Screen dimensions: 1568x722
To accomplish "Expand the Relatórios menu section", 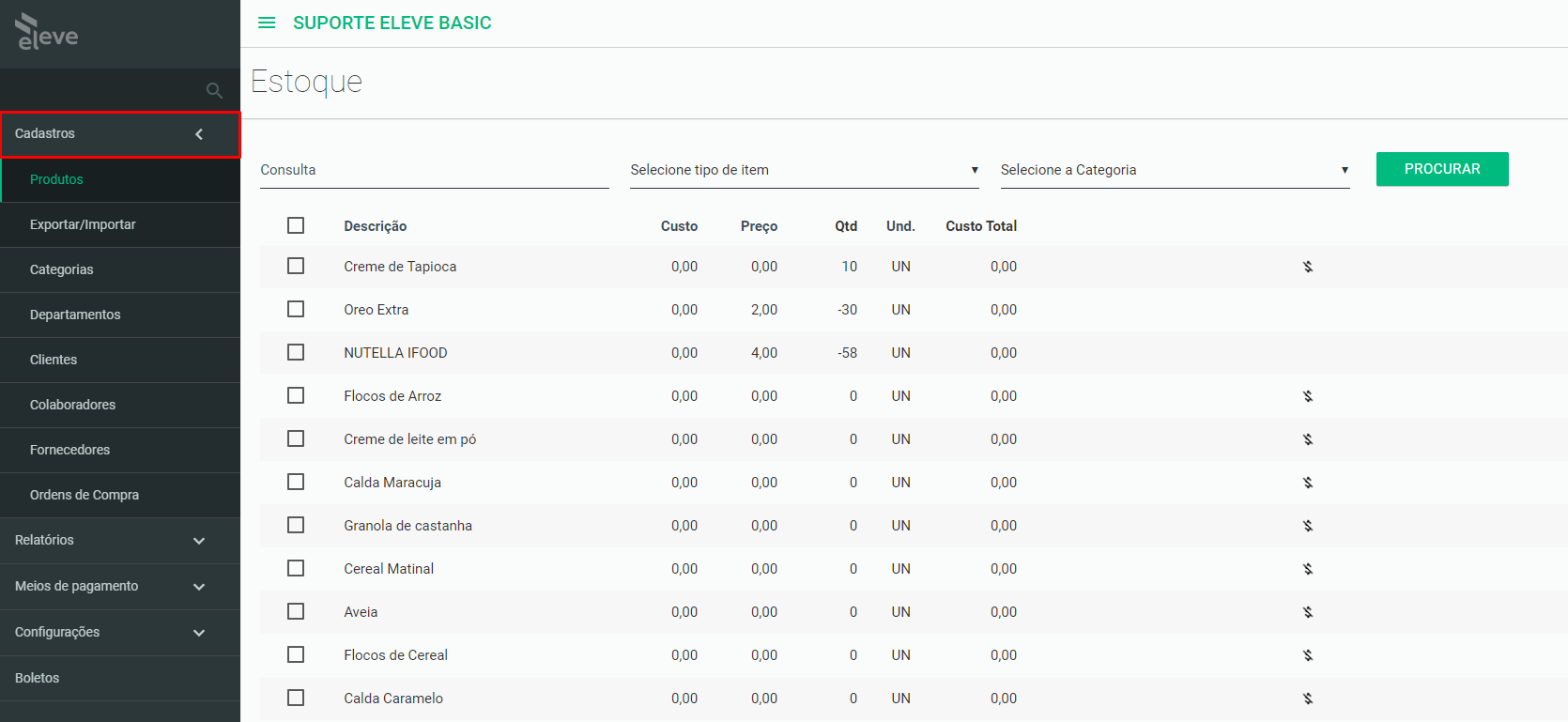I will [120, 541].
